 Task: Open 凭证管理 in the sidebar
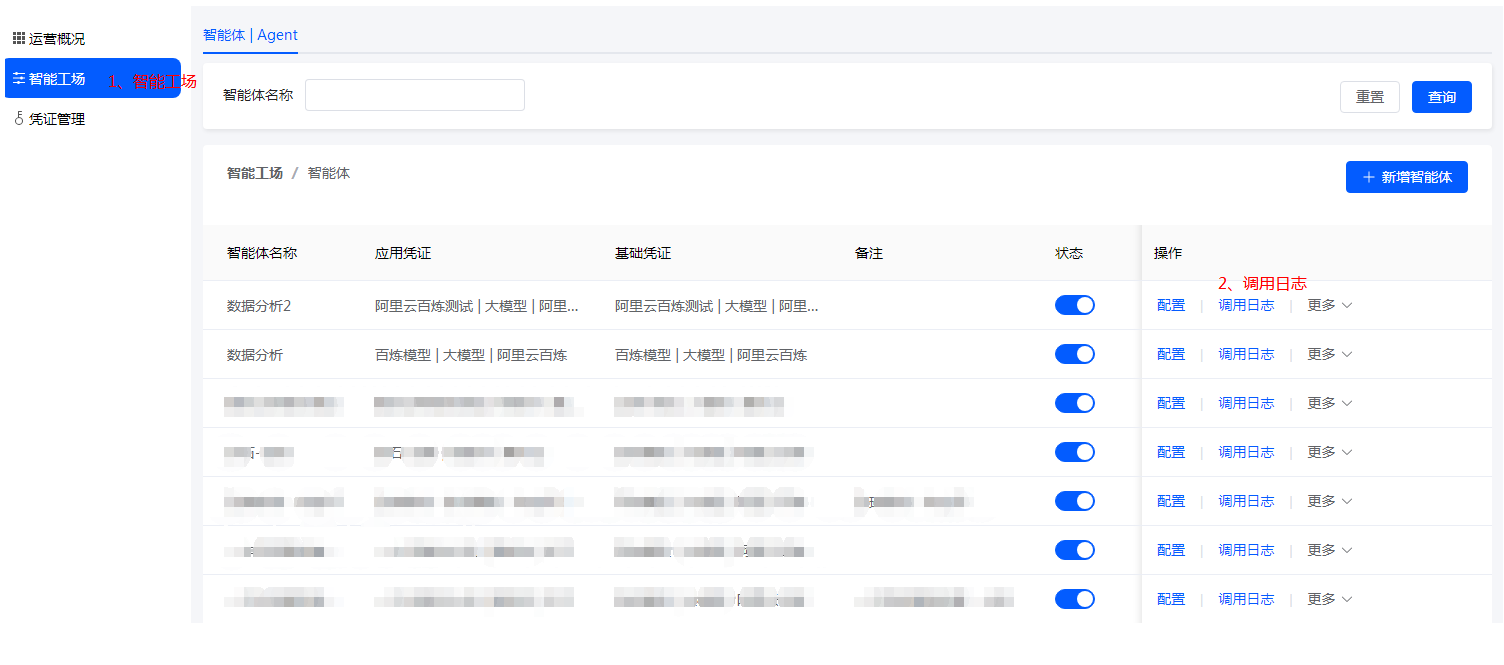(57, 119)
